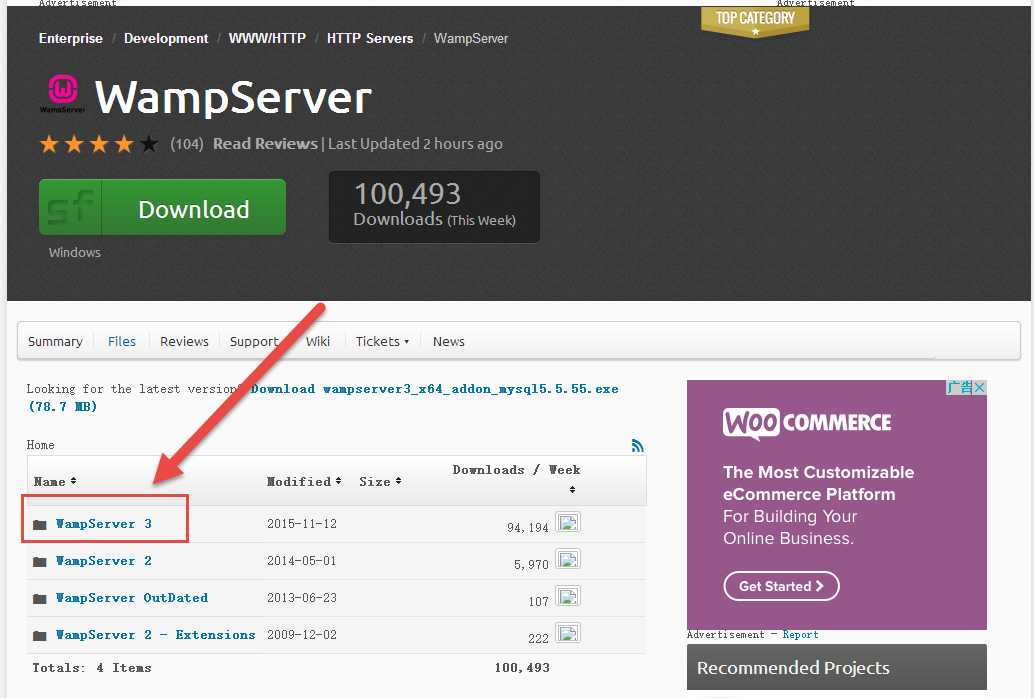Switch to the Summary tab
The width and height of the screenshot is (1034, 698).
pyautogui.click(x=55, y=342)
